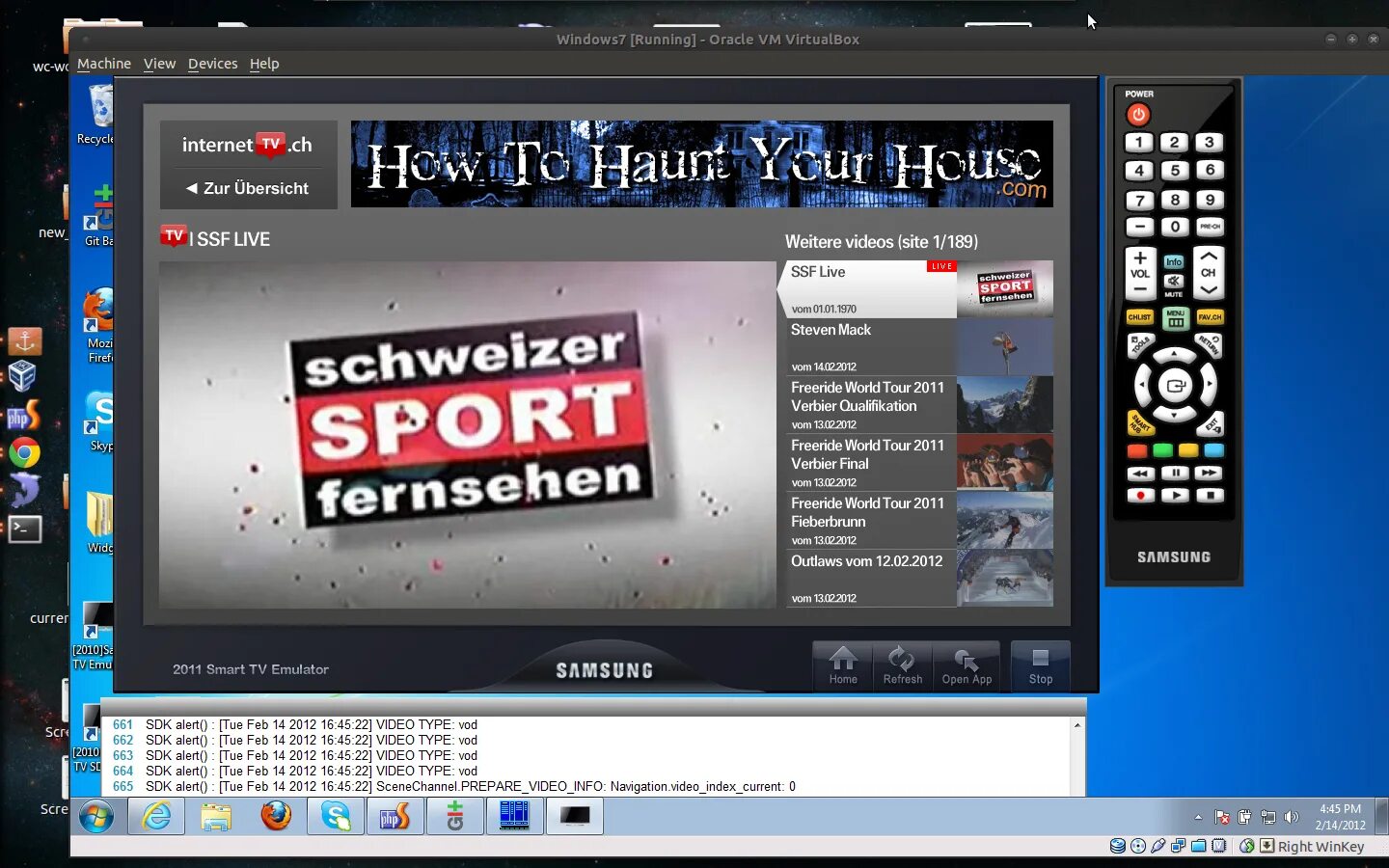Viewport: 1389px width, 868px height.
Task: Open Windows Explorer folder on taskbar
Action: pyautogui.click(x=216, y=817)
